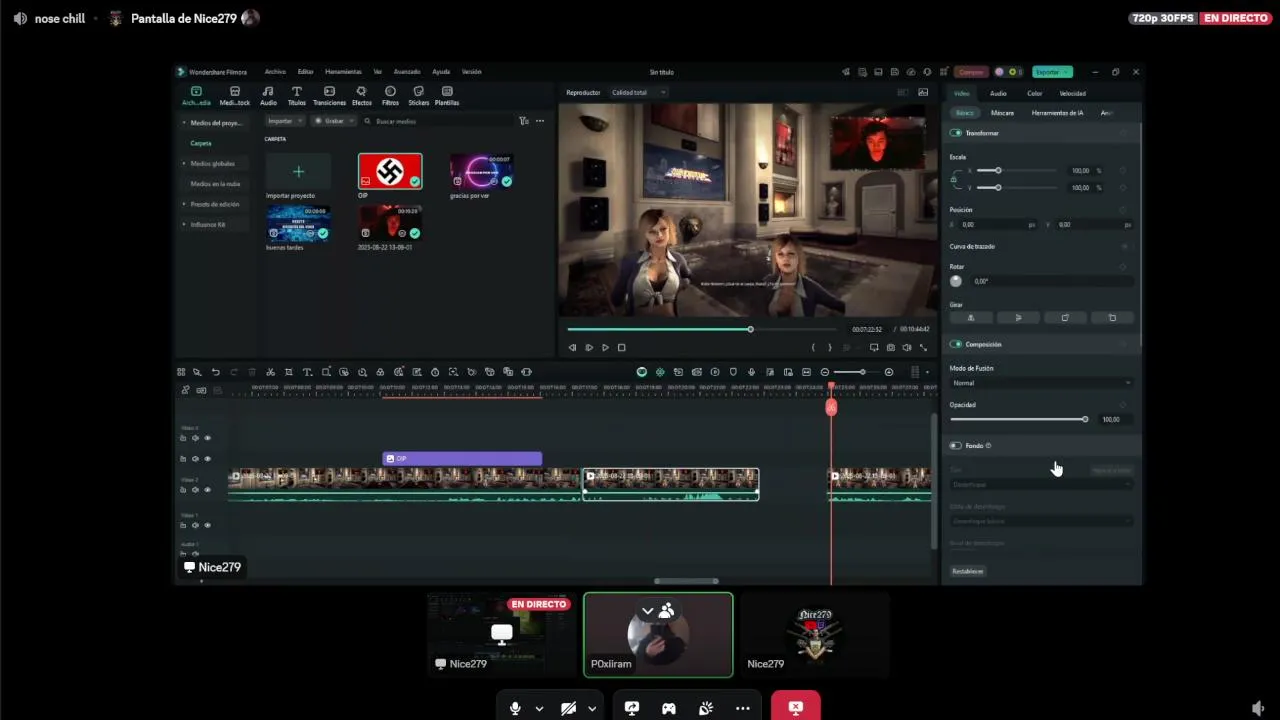The height and width of the screenshot is (720, 1280).
Task: Disconnect from the Discord call
Action: click(x=795, y=706)
